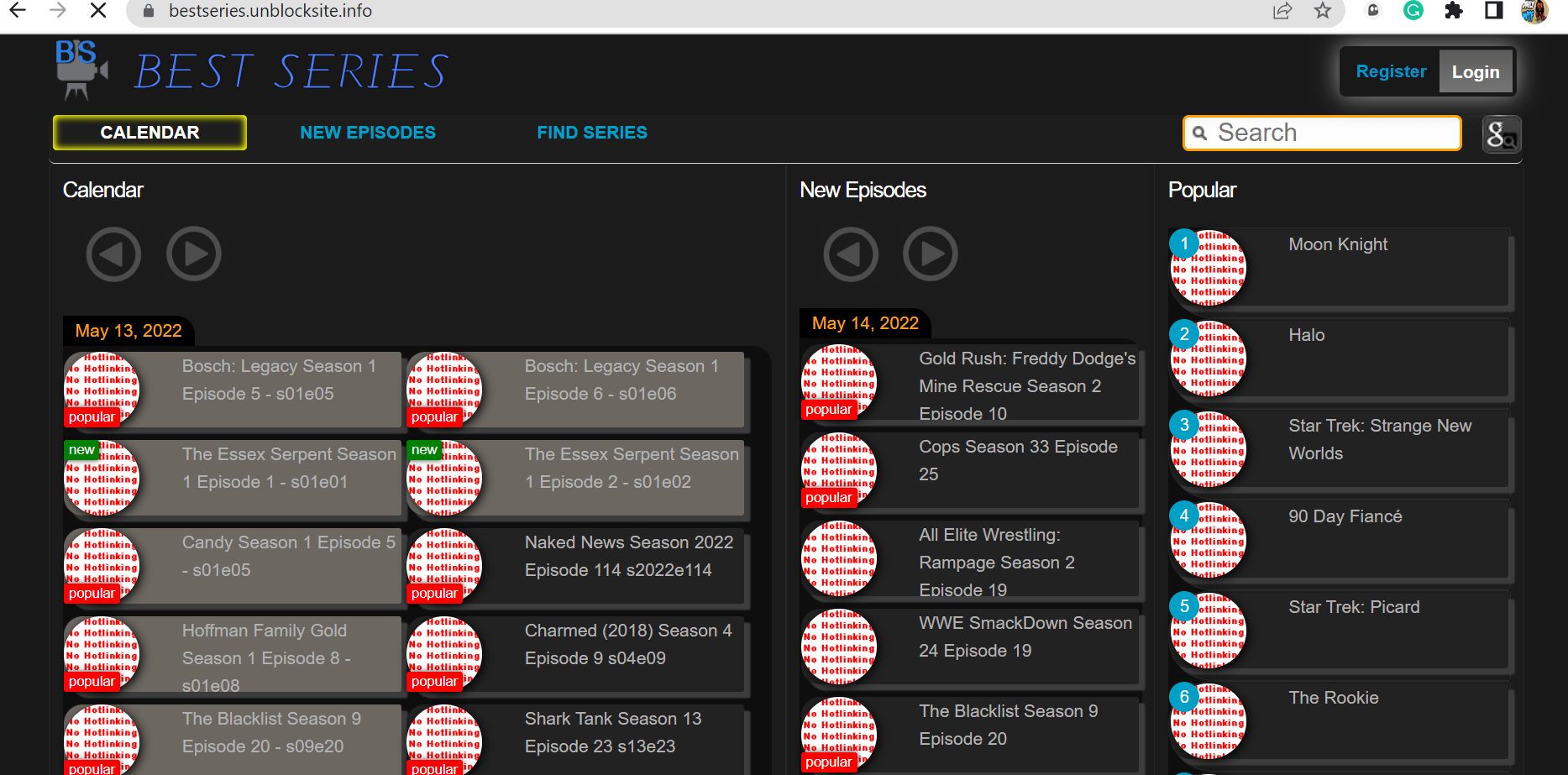Open Moon Knight from Popular list
The height and width of the screenshot is (775, 1568).
click(x=1338, y=244)
